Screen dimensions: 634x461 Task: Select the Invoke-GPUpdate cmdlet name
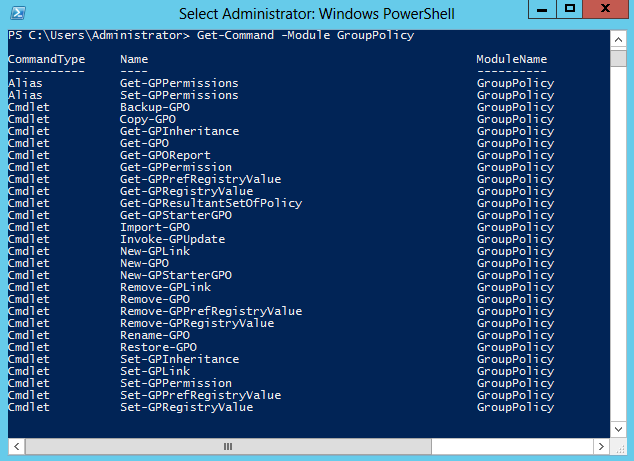point(173,239)
